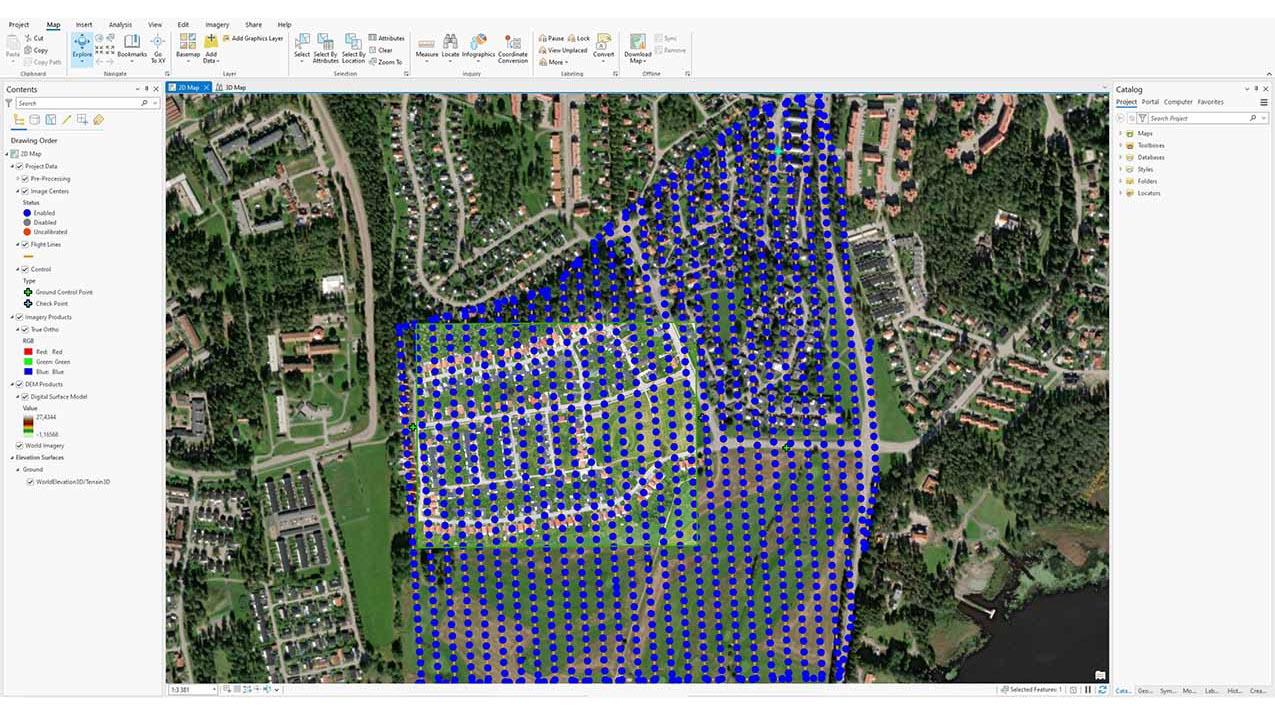Switch to the 3D Map view tab
This screenshot has width=1275, height=717.
pos(234,88)
